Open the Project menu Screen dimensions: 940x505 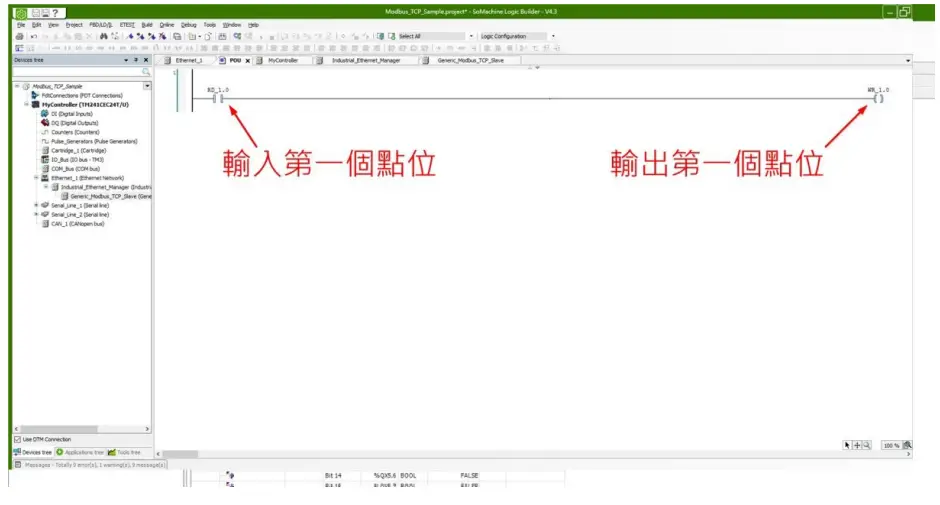[x=74, y=25]
